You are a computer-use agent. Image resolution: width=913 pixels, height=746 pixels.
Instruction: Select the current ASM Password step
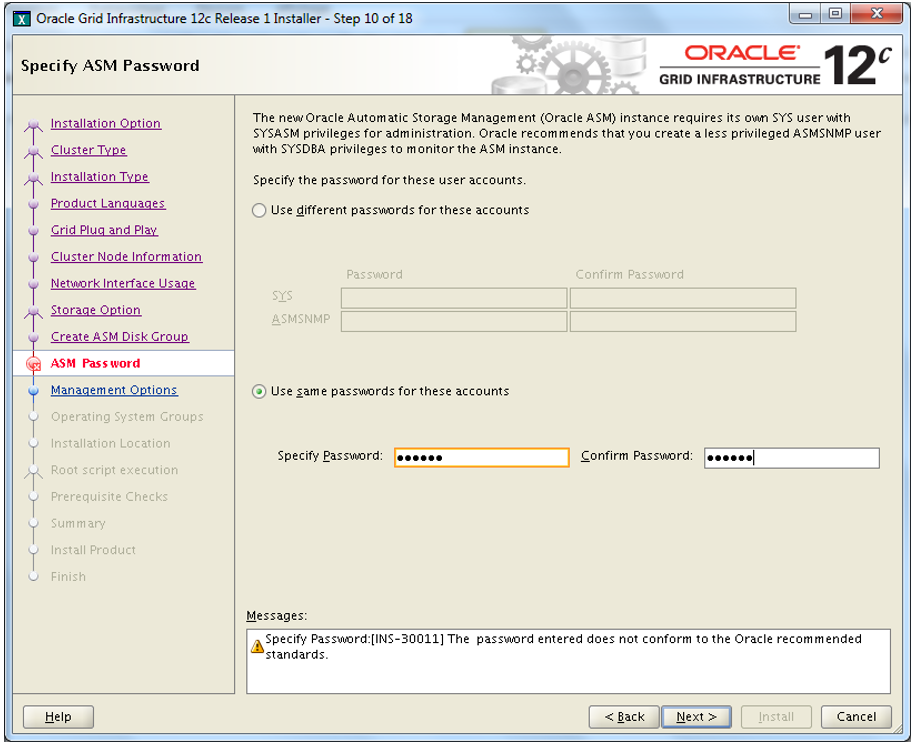point(95,363)
